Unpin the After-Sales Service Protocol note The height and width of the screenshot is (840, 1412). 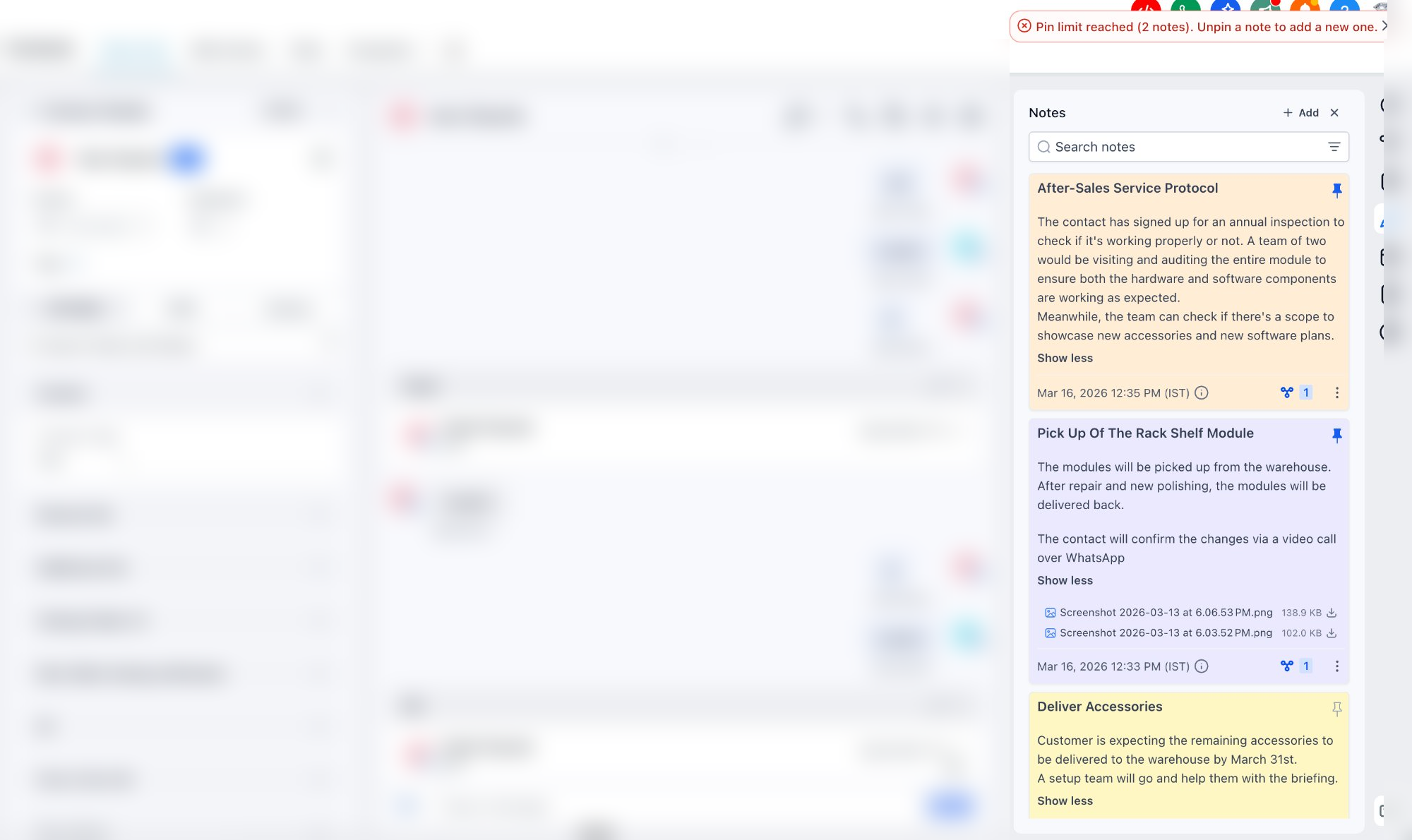(1336, 190)
